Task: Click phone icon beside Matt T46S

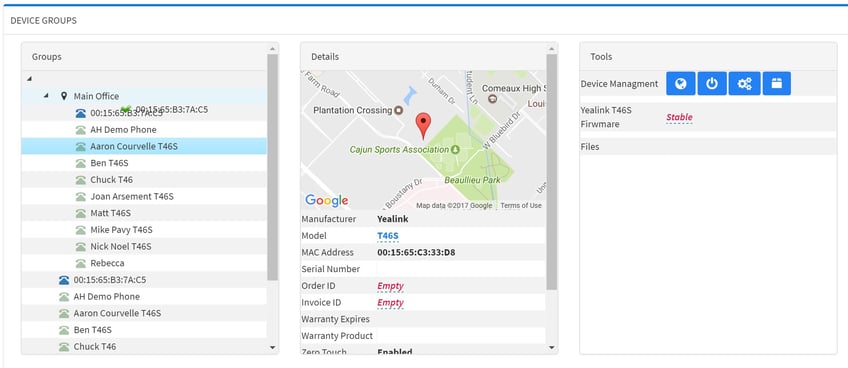Action: 81,213
